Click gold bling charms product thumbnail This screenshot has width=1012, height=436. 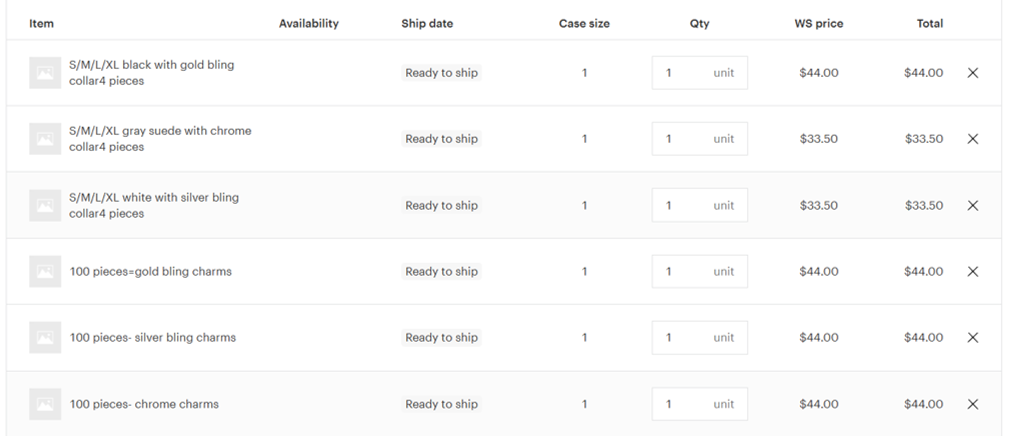click(45, 272)
